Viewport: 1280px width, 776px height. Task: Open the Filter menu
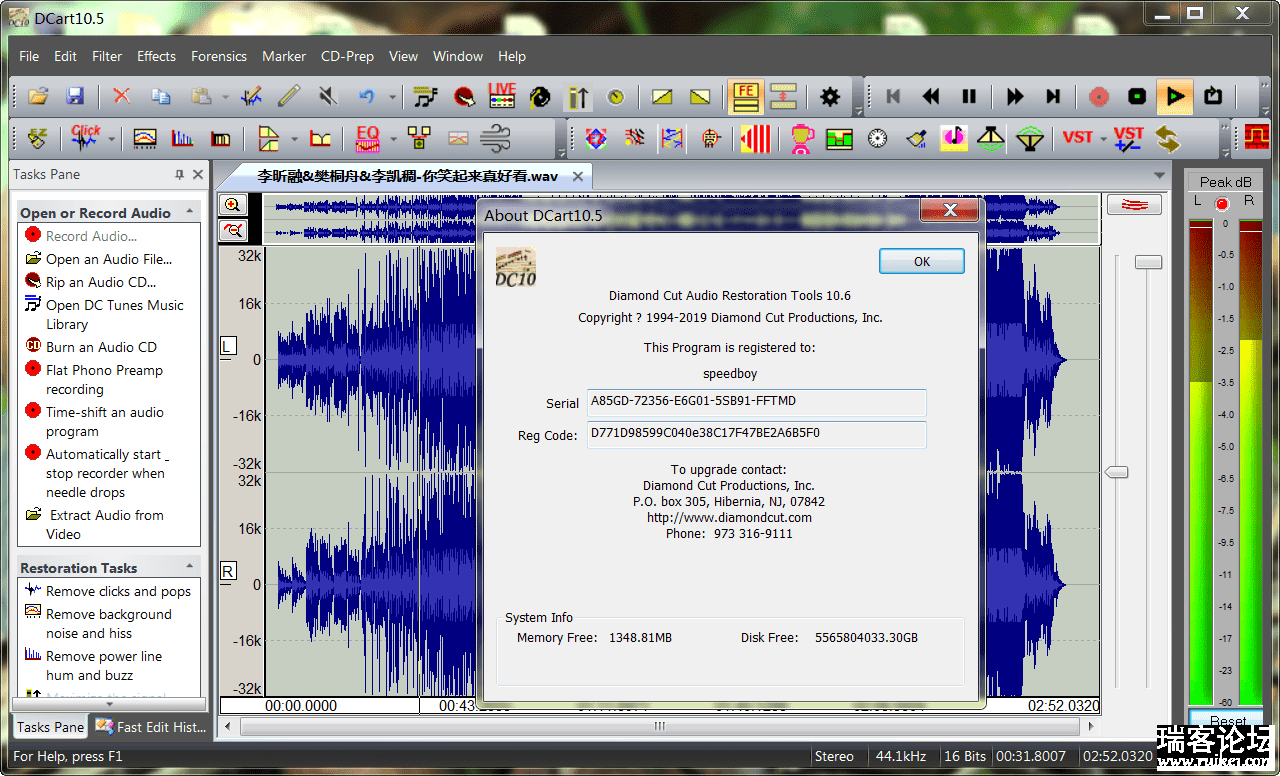coord(107,56)
